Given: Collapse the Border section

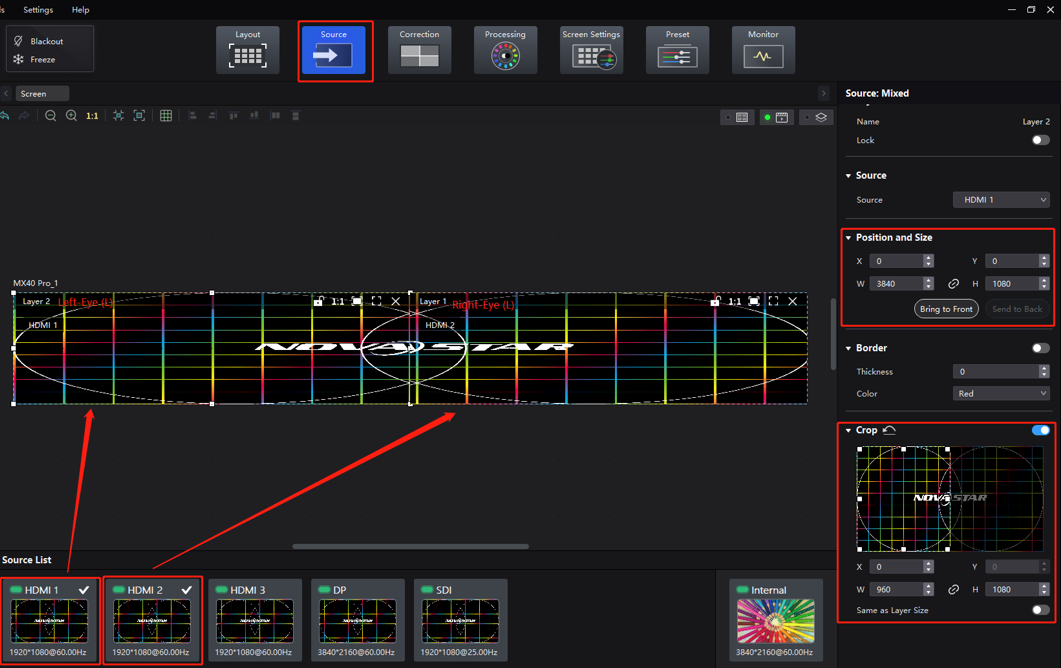Looking at the screenshot, I should pyautogui.click(x=849, y=349).
